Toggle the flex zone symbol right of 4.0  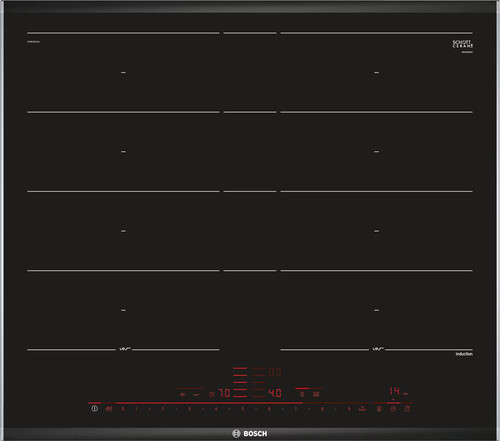(302, 394)
